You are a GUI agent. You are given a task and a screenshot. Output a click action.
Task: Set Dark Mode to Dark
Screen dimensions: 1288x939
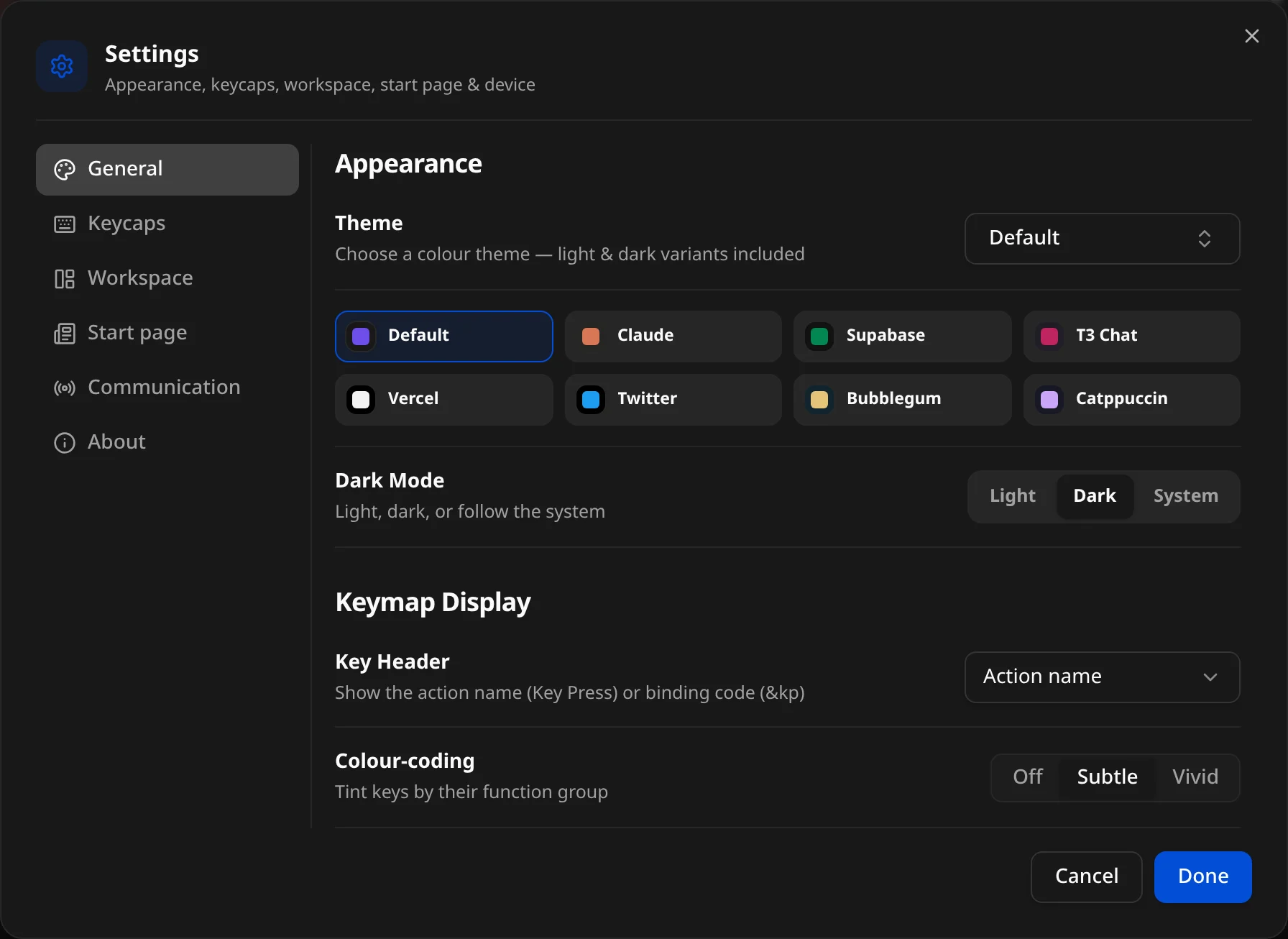[x=1095, y=496]
